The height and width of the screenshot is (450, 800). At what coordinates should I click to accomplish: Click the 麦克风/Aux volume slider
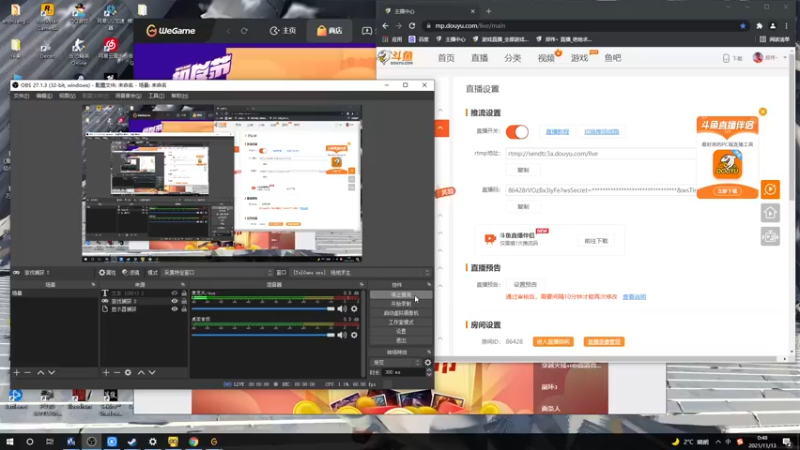point(263,309)
